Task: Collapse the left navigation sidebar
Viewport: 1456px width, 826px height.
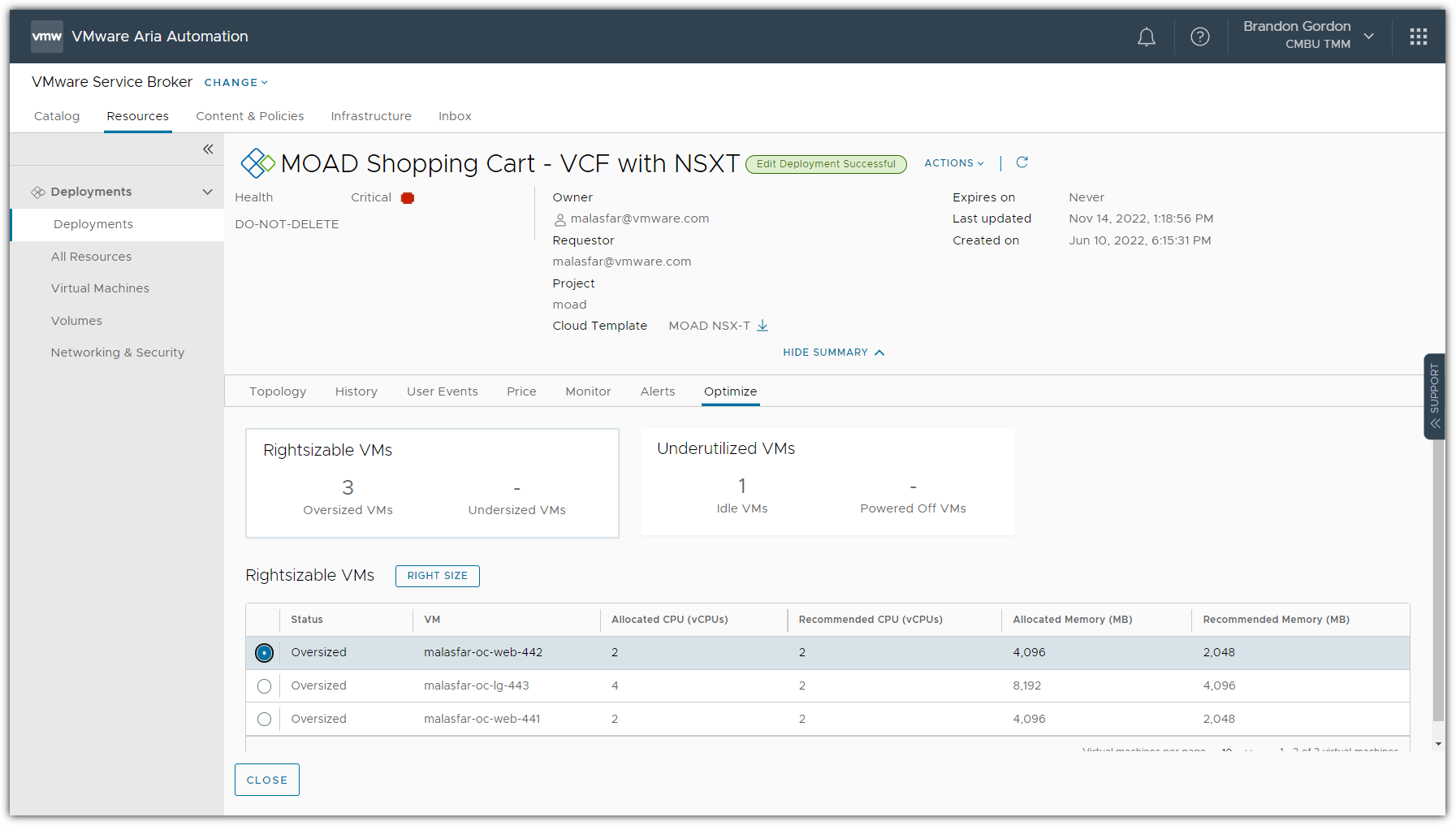Action: [208, 149]
